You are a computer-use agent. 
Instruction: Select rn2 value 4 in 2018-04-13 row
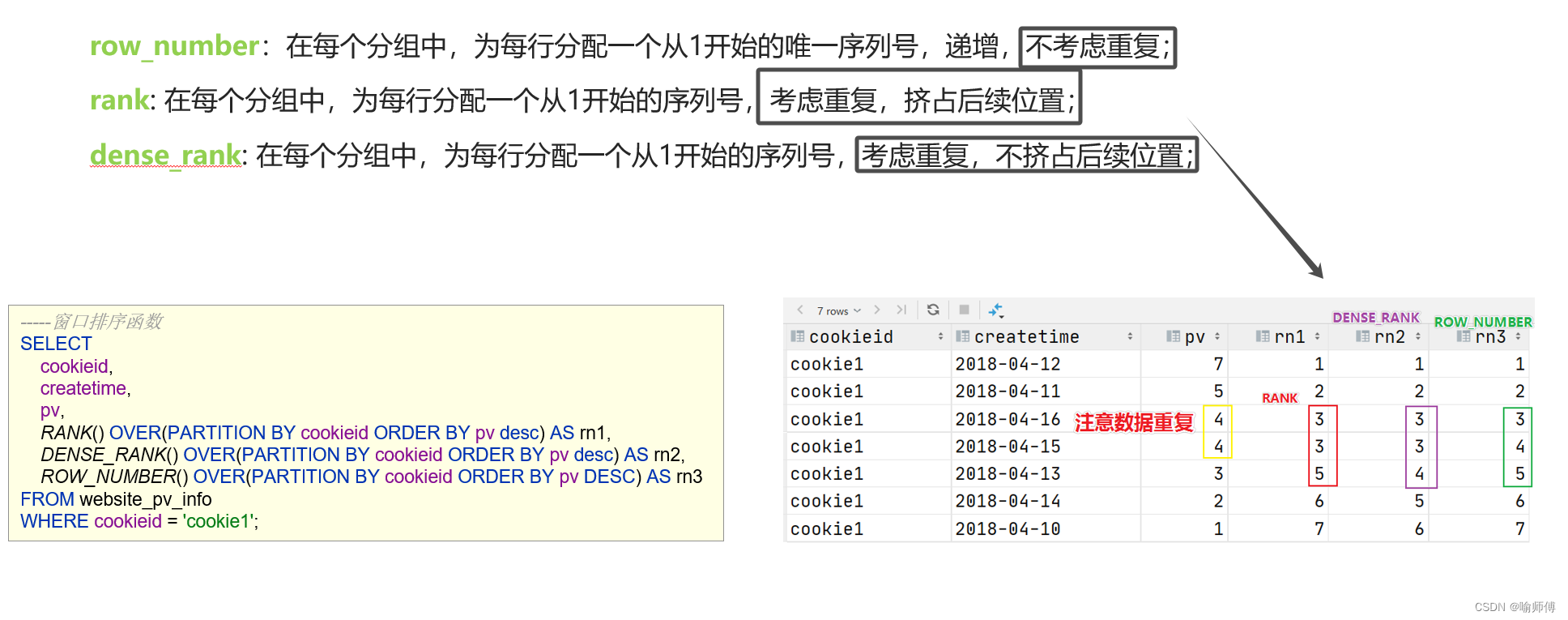(1419, 473)
